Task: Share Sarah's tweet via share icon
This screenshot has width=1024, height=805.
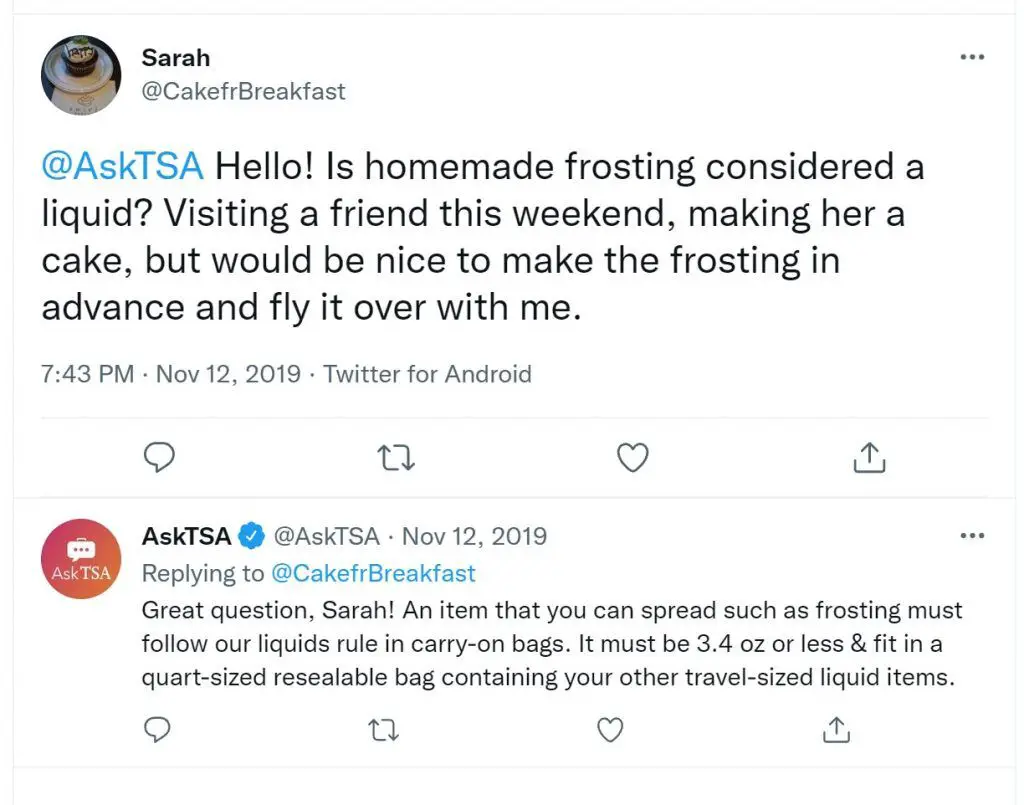Action: [869, 458]
